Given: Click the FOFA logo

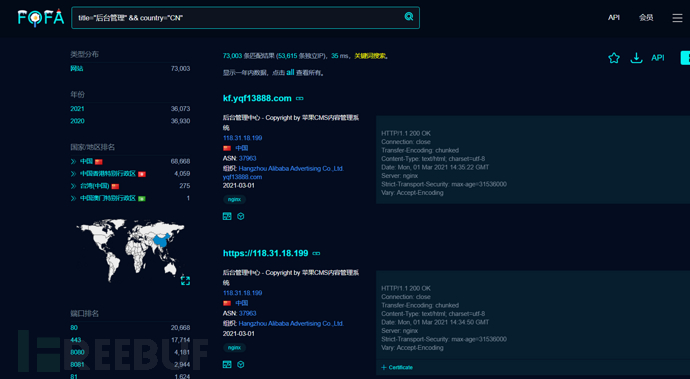Looking at the screenshot, I should click(40, 18).
